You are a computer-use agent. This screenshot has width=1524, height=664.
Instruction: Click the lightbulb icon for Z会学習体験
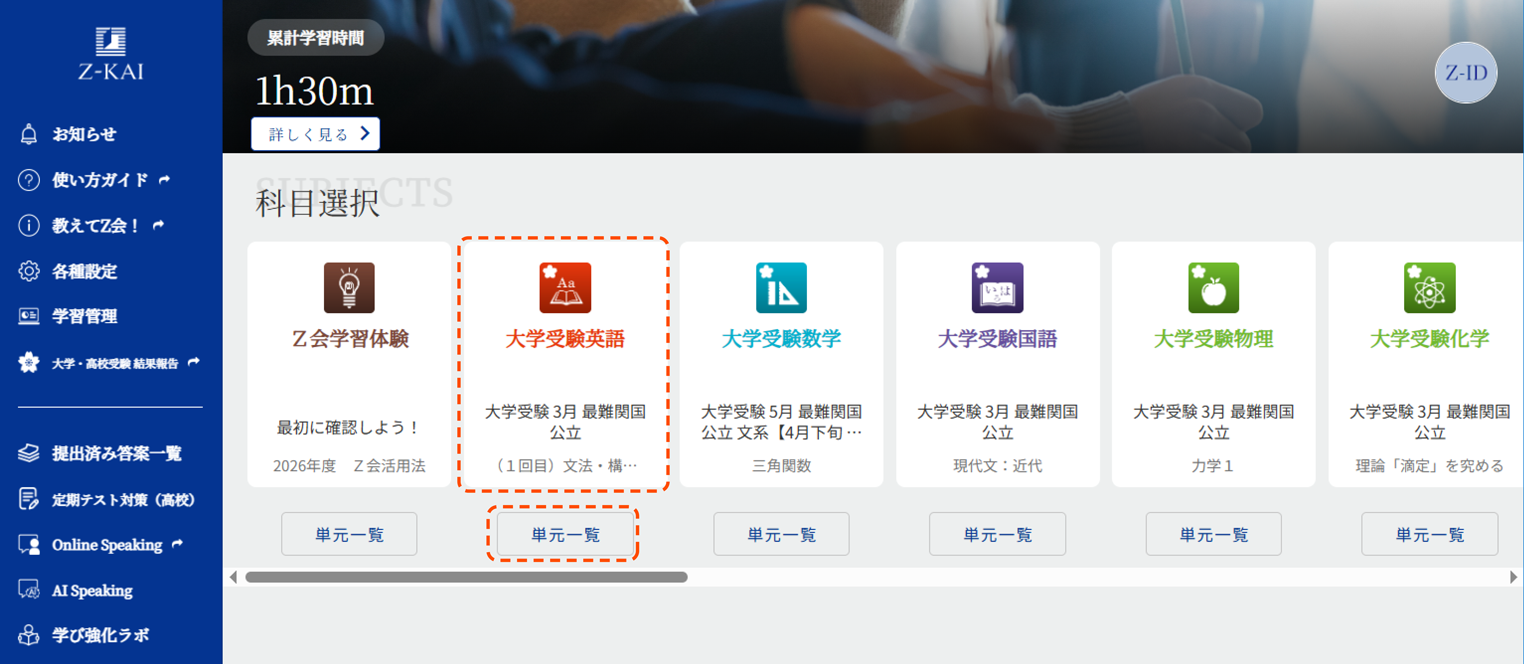(x=349, y=288)
